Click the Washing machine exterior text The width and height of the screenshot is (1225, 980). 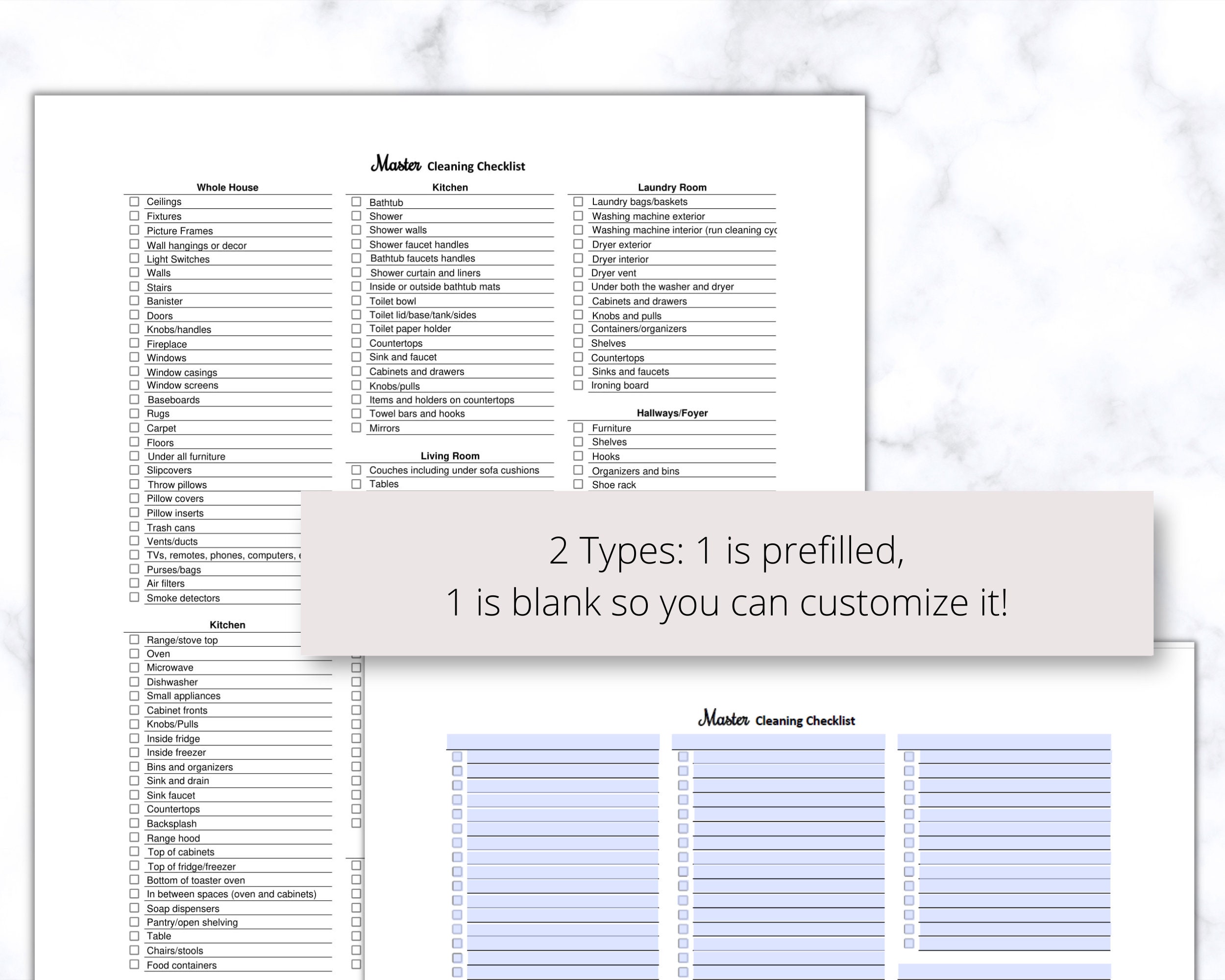pyautogui.click(x=648, y=217)
